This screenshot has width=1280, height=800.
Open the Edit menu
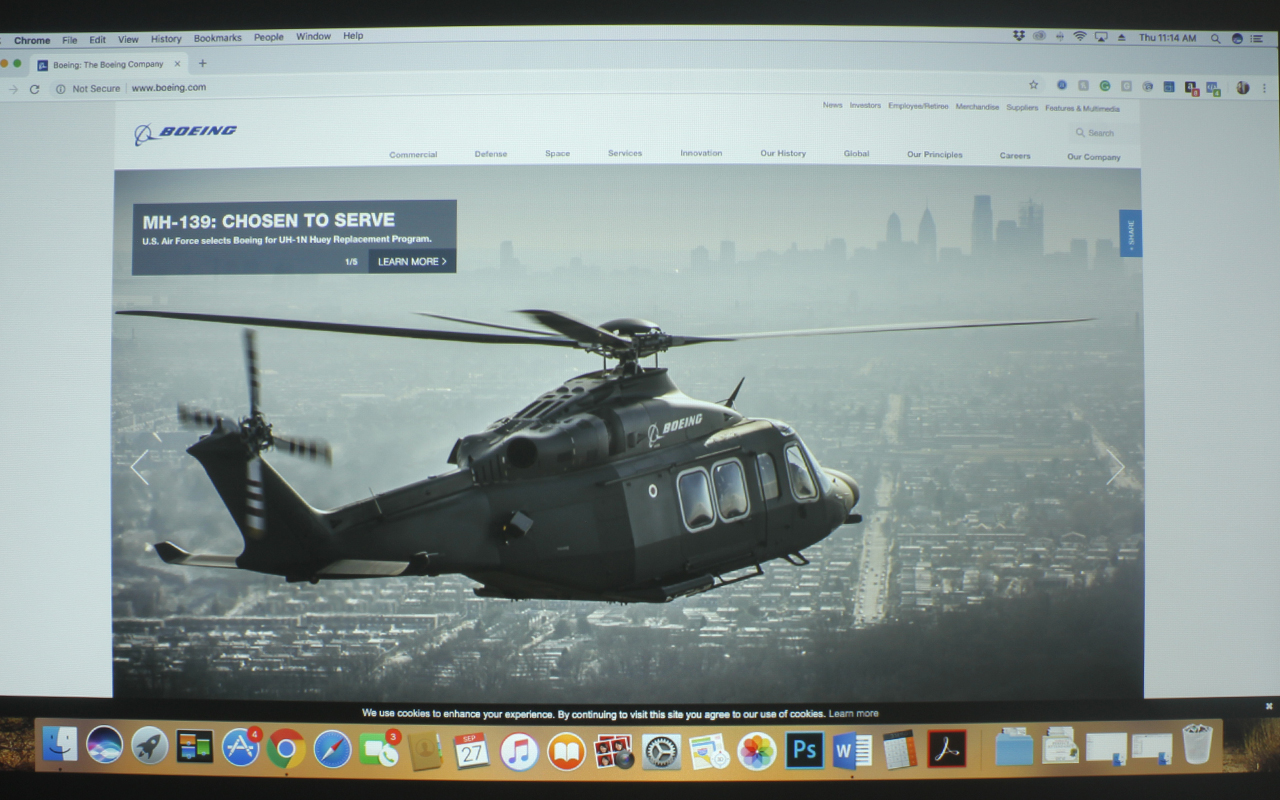97,40
